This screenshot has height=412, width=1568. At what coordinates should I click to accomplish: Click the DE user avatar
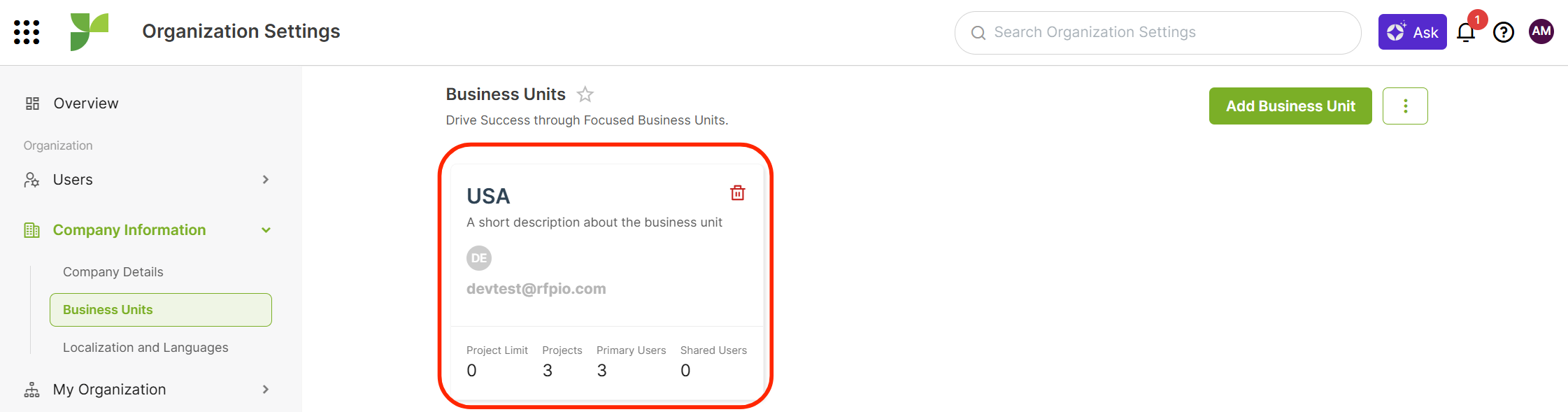tap(479, 258)
